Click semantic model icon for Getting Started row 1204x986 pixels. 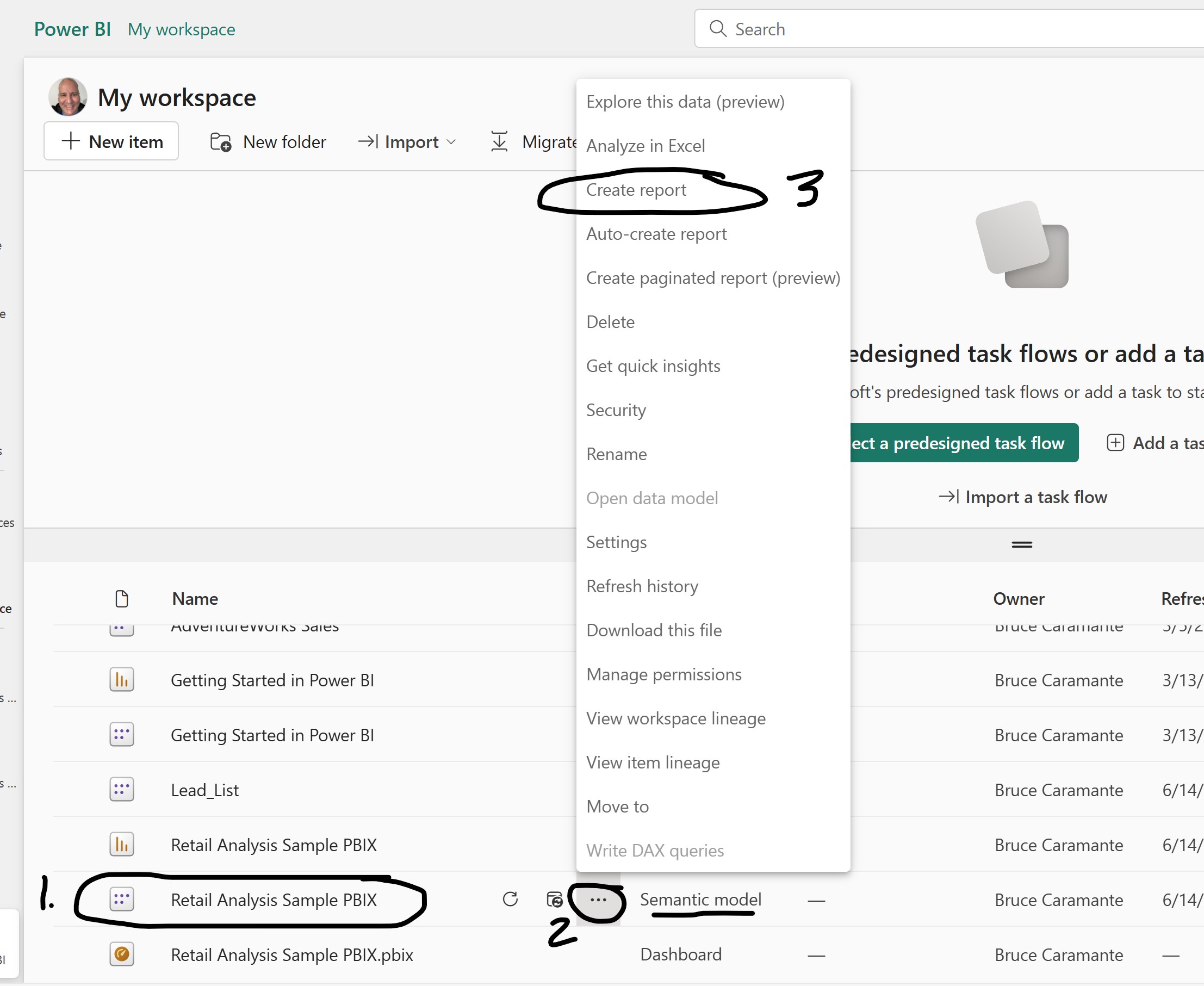tap(121, 735)
